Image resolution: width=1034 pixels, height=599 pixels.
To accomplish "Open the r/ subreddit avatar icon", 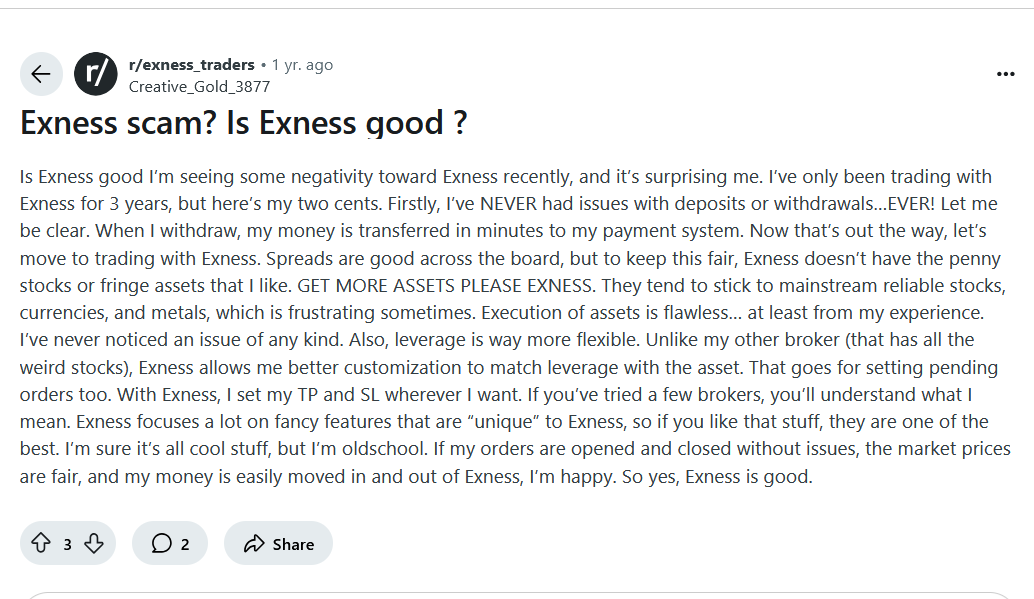I will (x=96, y=74).
